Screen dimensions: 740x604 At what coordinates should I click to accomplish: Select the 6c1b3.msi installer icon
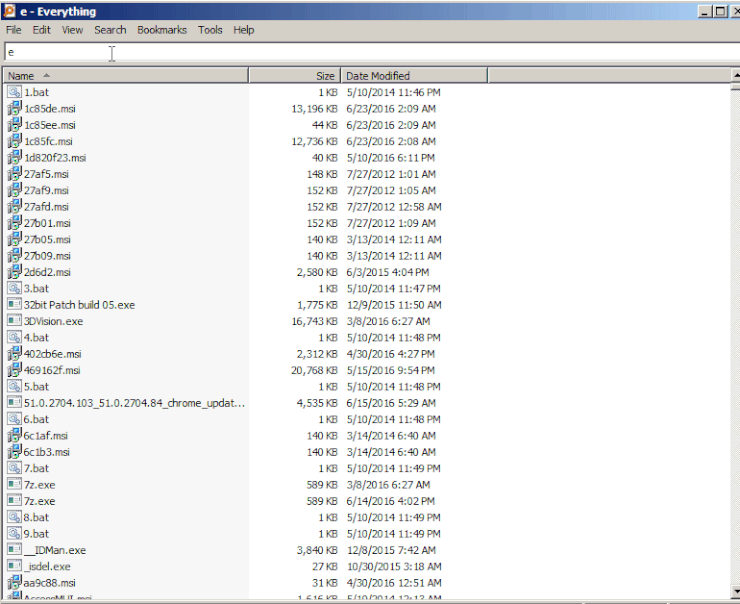15,452
